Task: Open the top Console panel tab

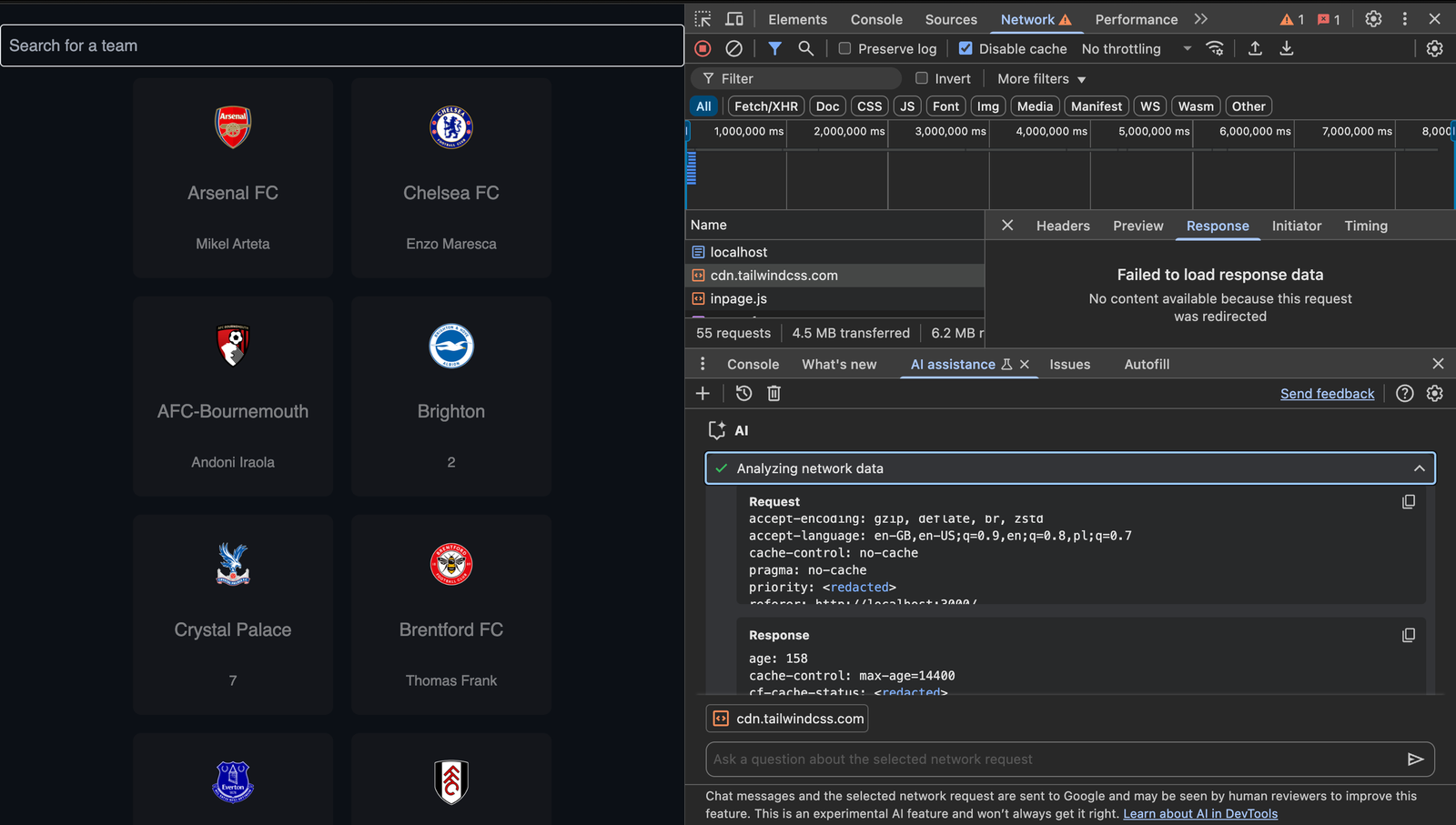Action: [876, 19]
